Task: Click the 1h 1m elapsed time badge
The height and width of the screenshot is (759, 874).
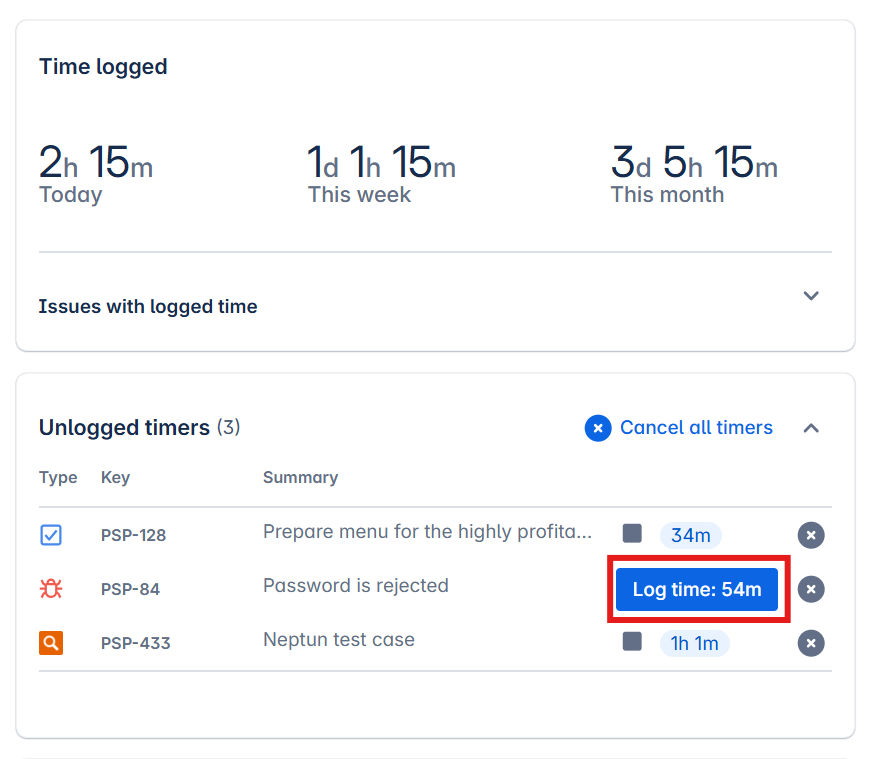Action: pyautogui.click(x=694, y=643)
